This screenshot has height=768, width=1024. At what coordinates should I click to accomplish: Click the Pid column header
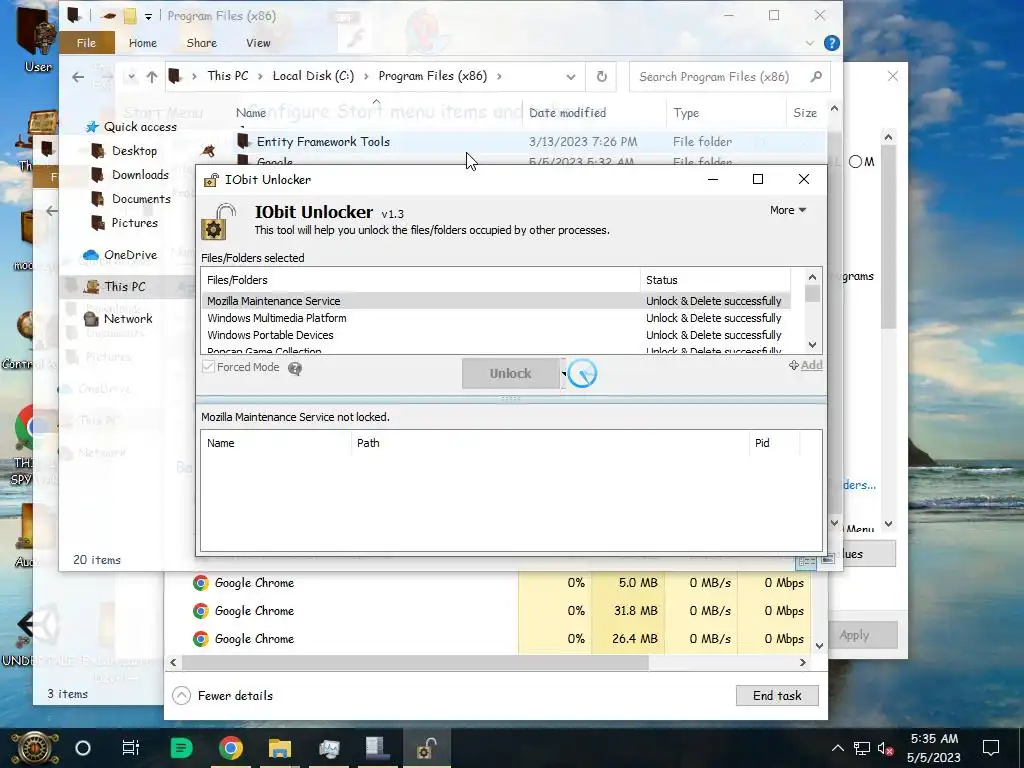[774, 443]
